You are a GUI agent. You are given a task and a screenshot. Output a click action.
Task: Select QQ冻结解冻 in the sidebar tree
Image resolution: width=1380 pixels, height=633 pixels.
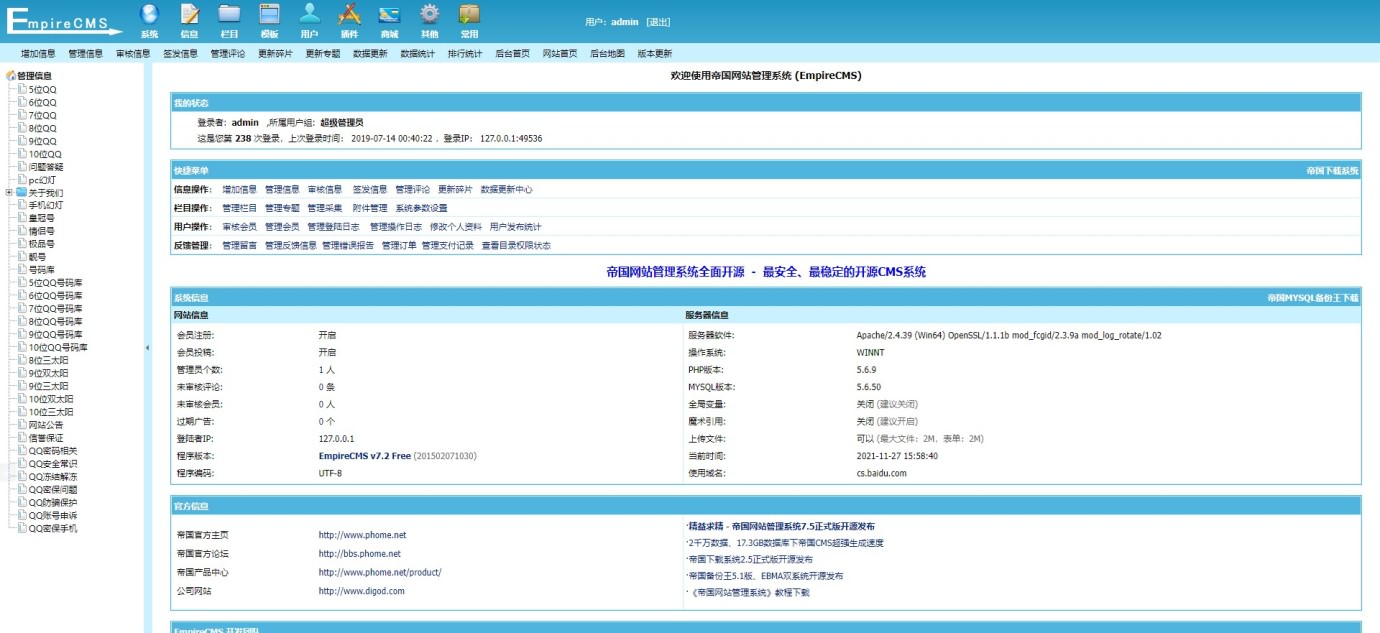point(52,478)
